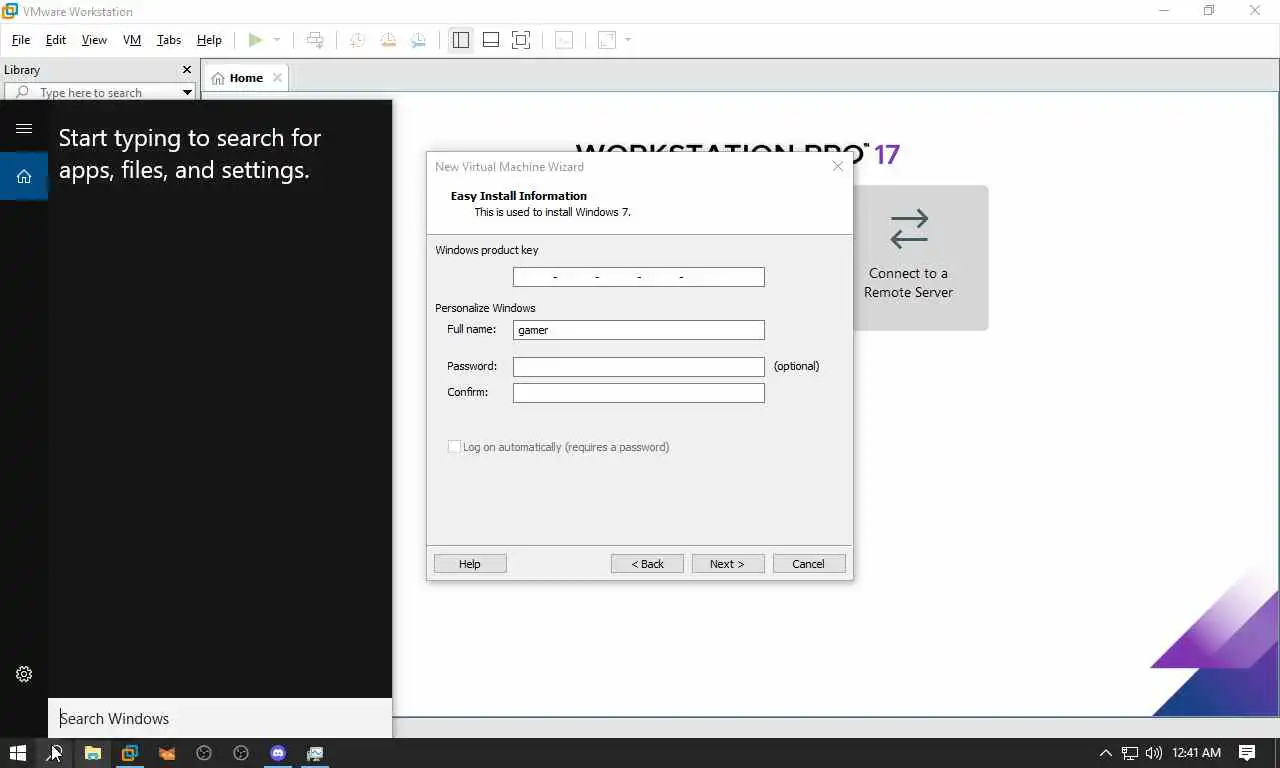The width and height of the screenshot is (1280, 768).
Task: Click the revert to snapshot toolbar icon
Action: 388,40
